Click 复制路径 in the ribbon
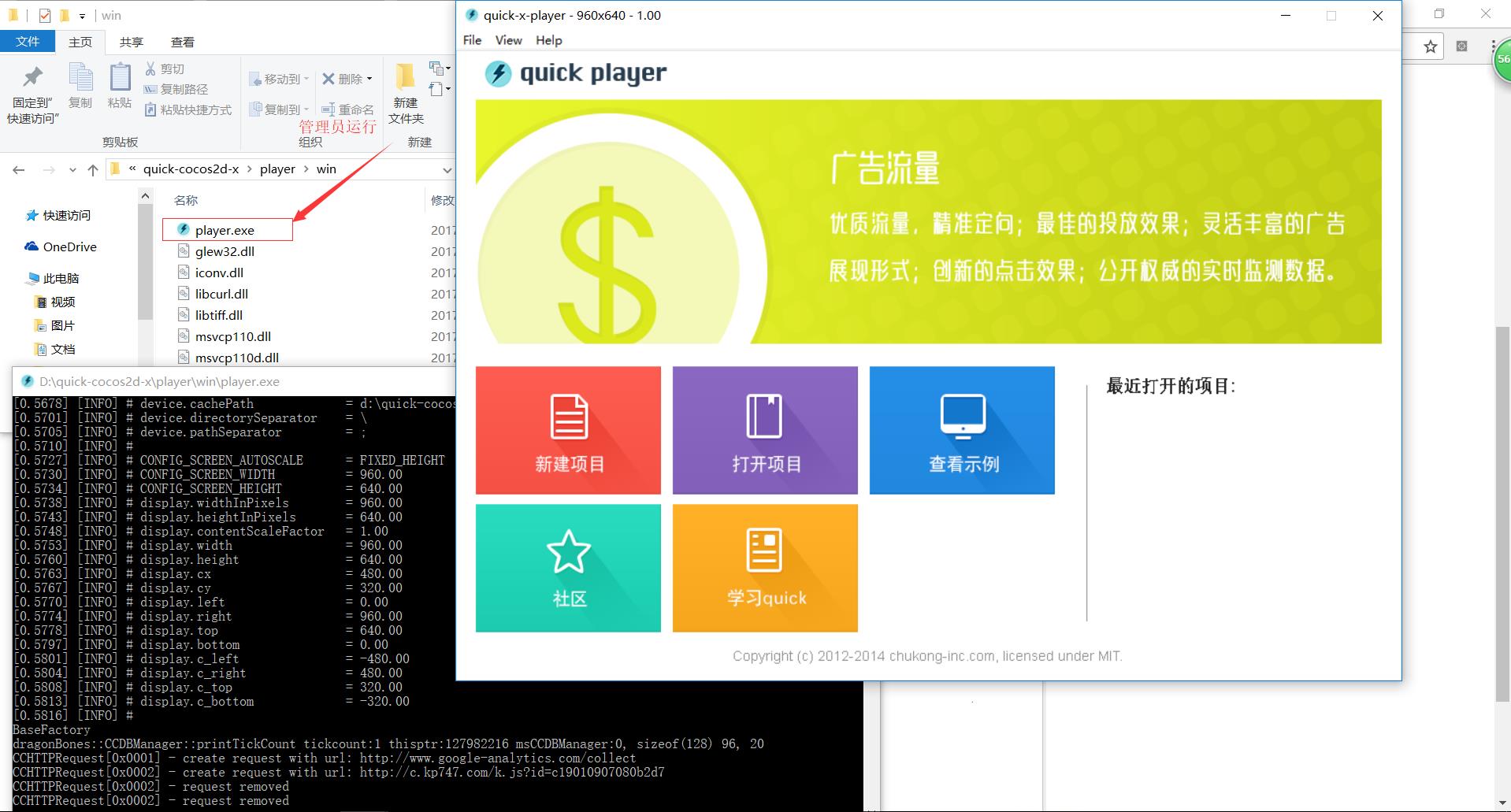The width and height of the screenshot is (1511, 812). click(176, 89)
